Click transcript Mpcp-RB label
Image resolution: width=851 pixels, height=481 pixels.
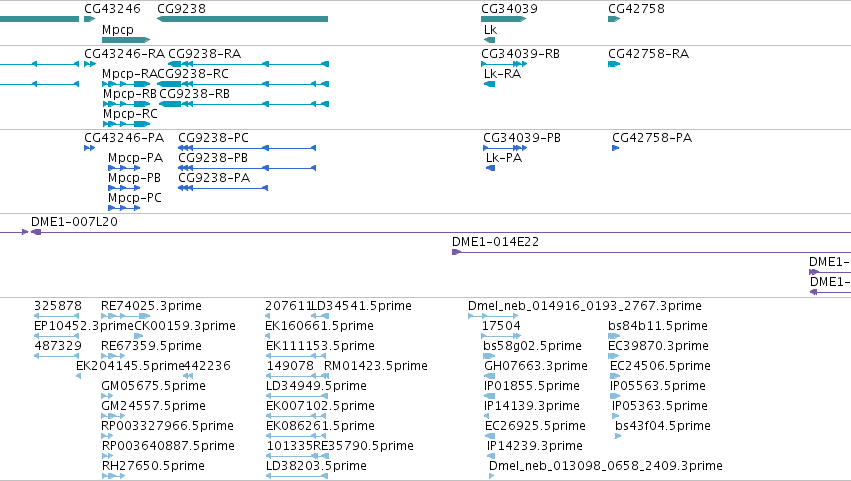pyautogui.click(x=130, y=94)
